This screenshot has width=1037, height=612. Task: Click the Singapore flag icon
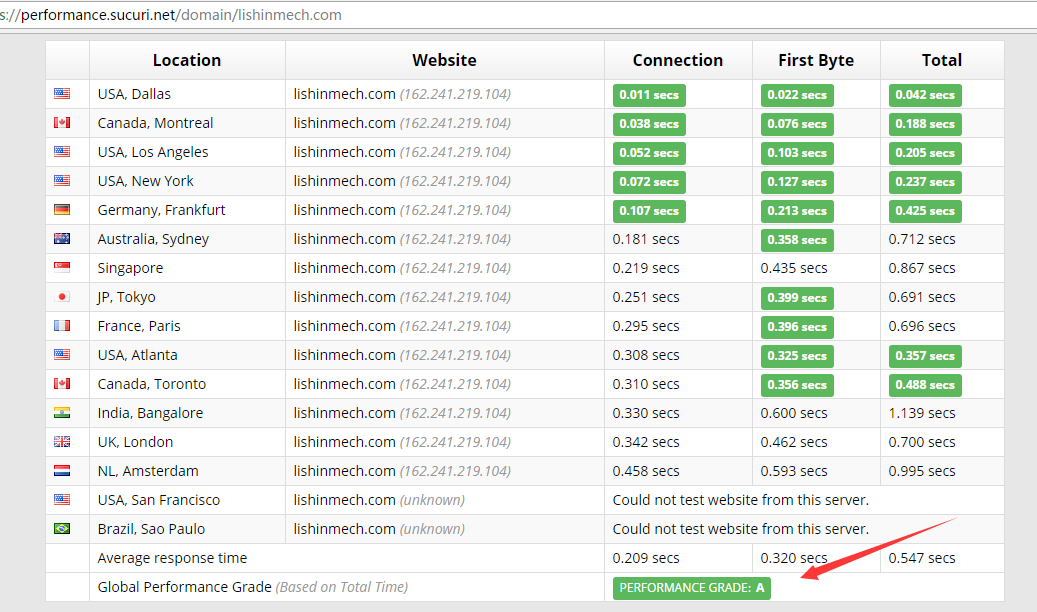(62, 268)
